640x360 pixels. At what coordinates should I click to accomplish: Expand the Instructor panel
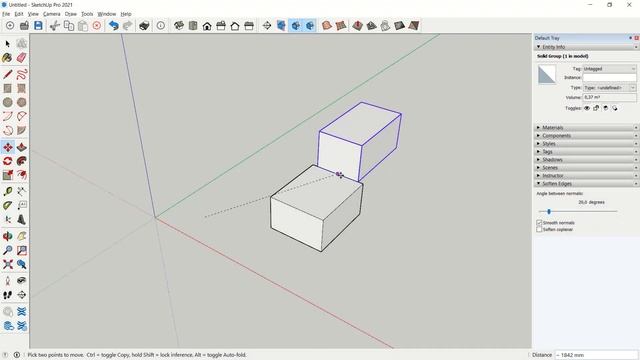point(587,176)
